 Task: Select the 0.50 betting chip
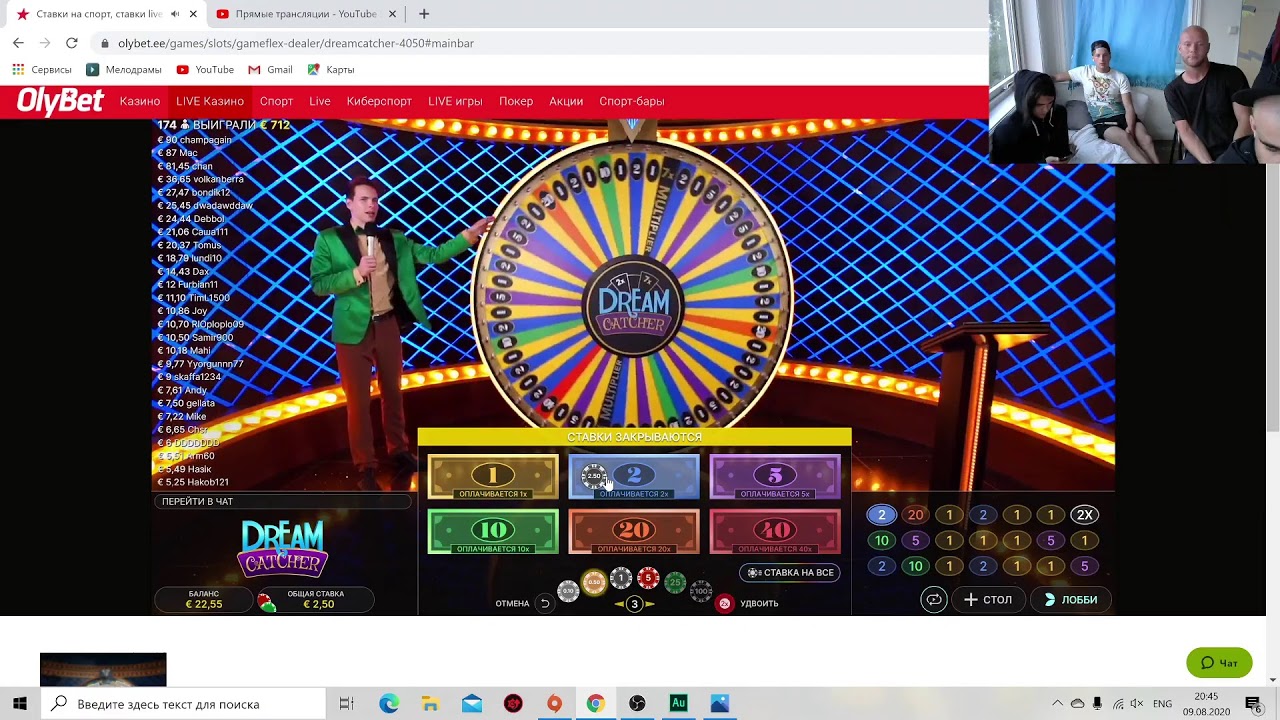point(594,583)
